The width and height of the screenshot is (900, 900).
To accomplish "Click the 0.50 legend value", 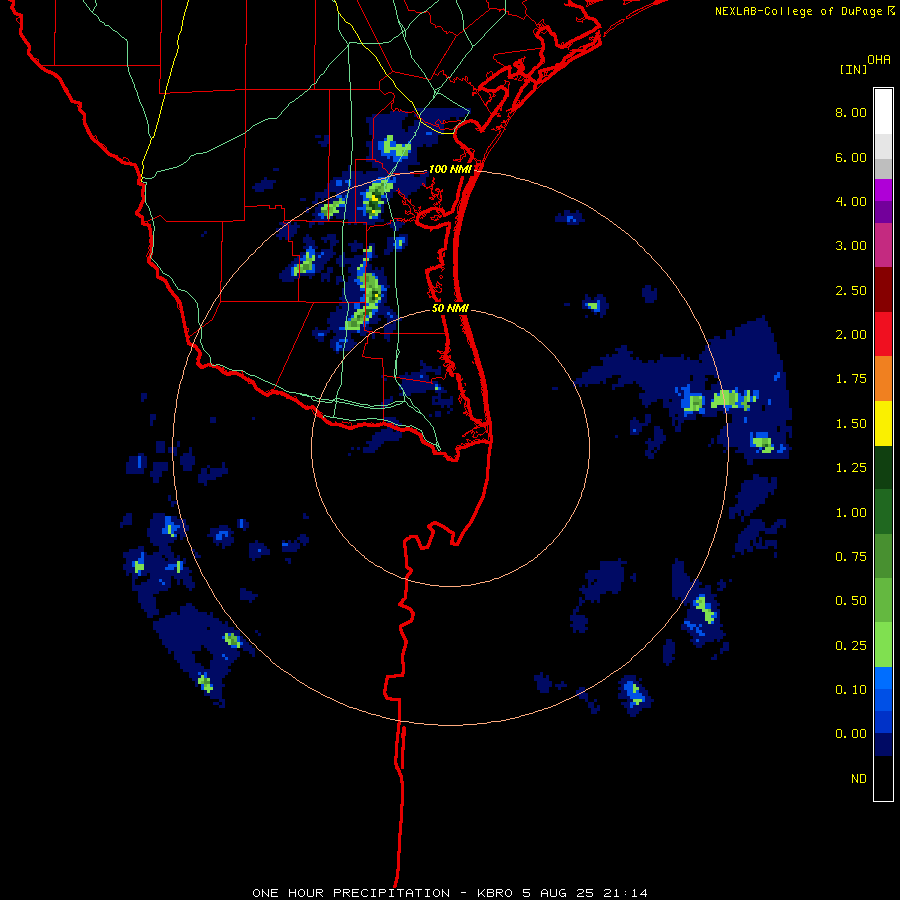I will pyautogui.click(x=851, y=601).
